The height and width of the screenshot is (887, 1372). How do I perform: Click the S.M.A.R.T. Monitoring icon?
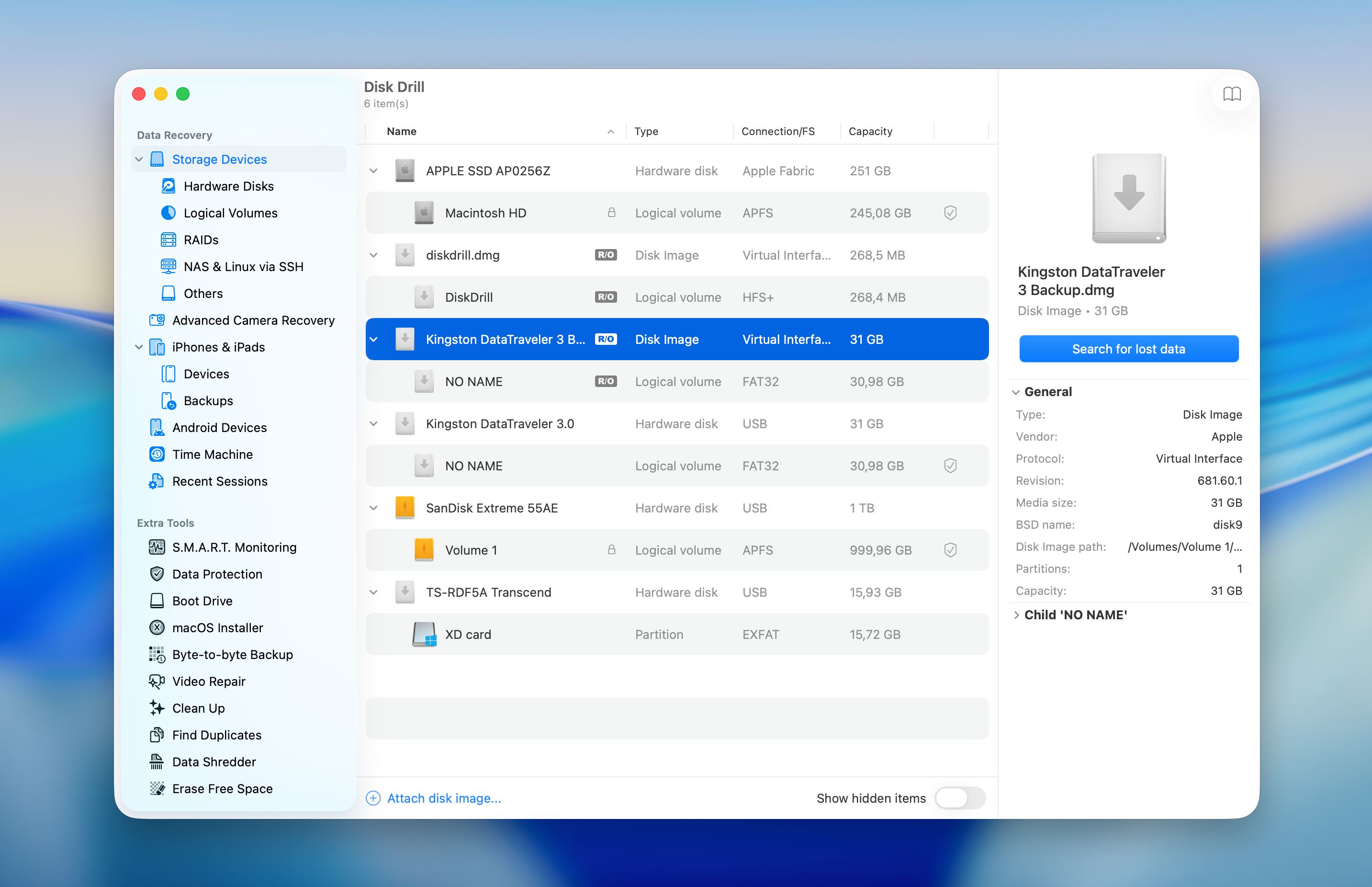pyautogui.click(x=157, y=547)
